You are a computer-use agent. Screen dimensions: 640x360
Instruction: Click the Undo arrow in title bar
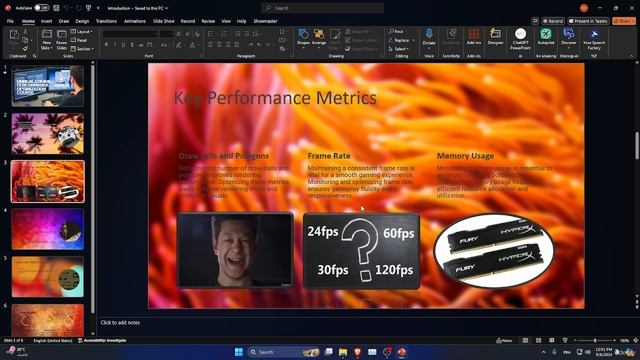[x=66, y=8]
